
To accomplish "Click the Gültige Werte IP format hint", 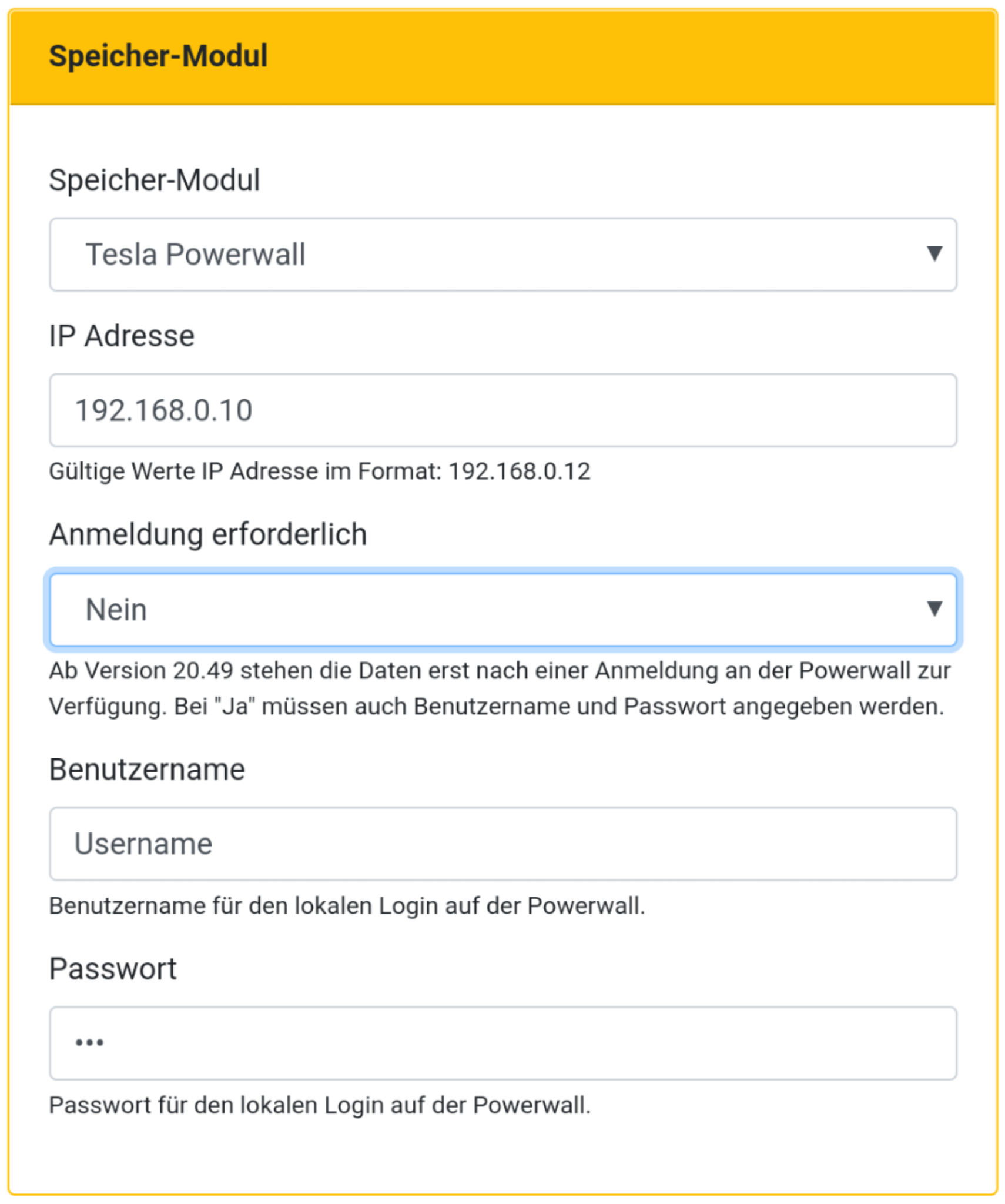I will pyautogui.click(x=319, y=471).
